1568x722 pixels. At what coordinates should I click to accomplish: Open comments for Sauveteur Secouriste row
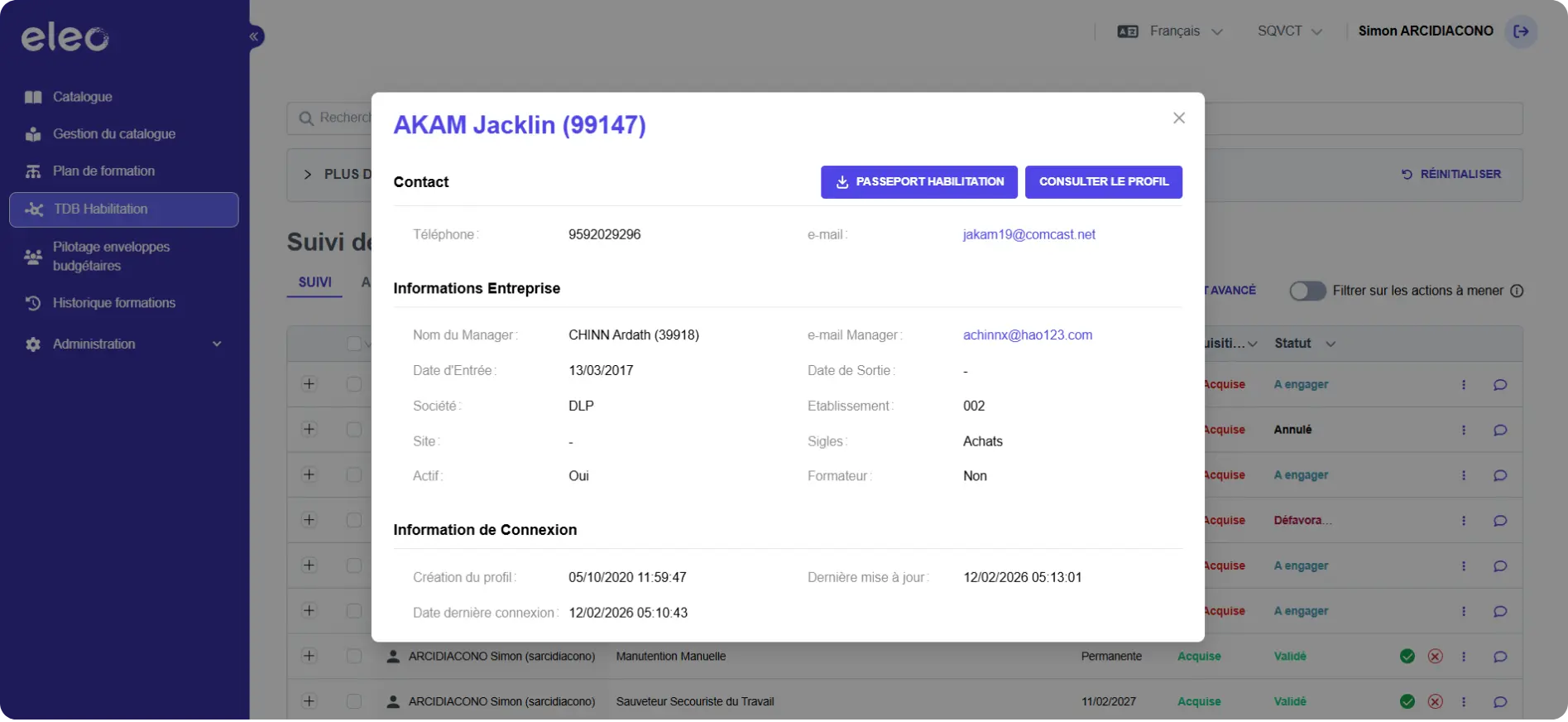pos(1500,703)
